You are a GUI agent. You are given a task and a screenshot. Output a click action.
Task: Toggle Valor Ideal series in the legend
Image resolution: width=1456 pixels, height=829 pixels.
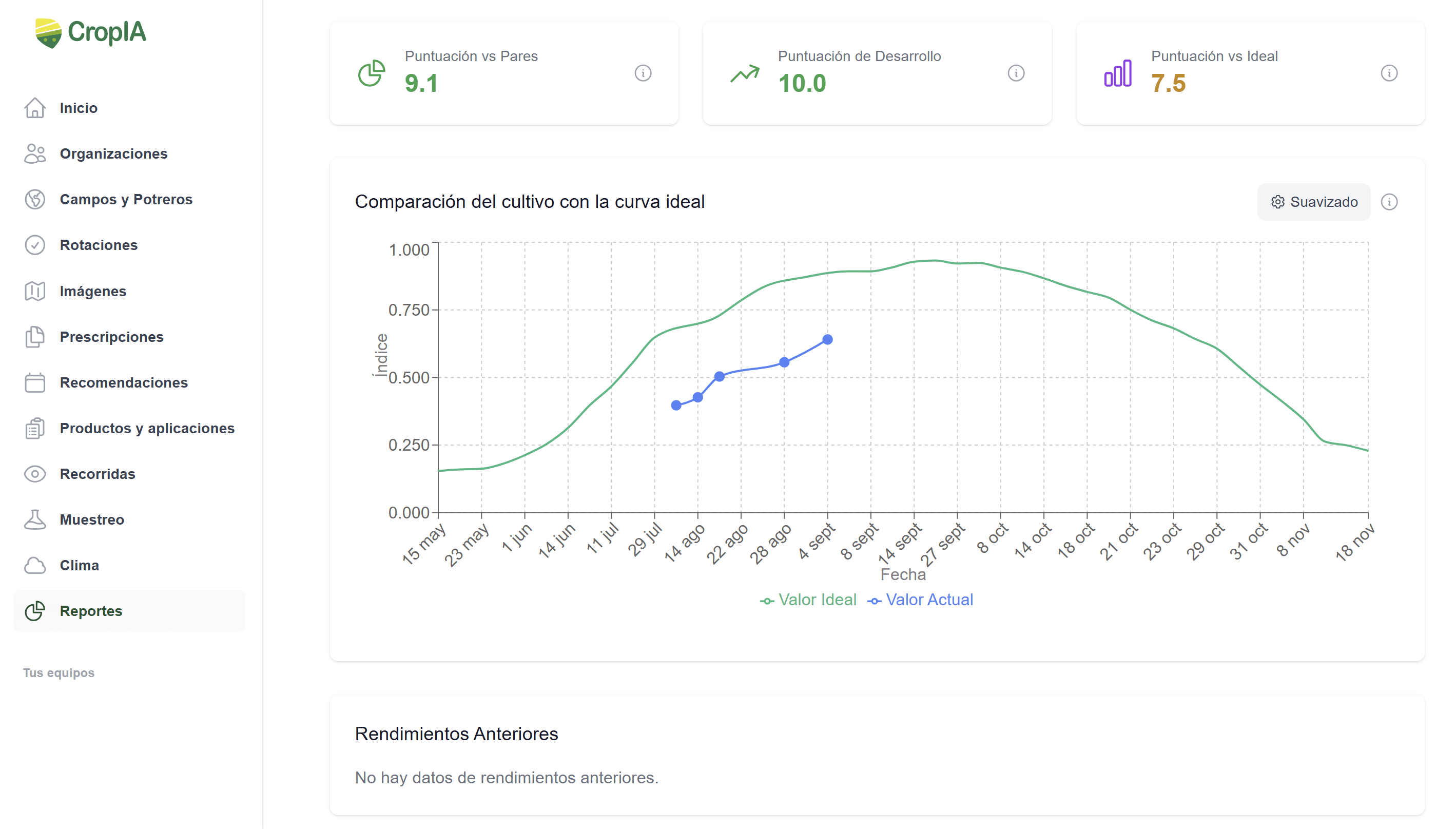coord(808,600)
